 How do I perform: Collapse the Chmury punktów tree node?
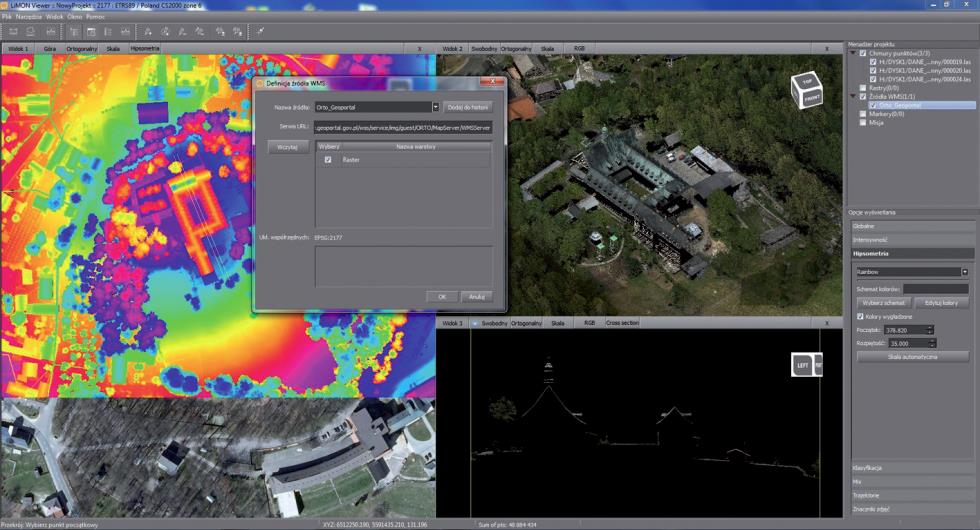tap(852, 54)
